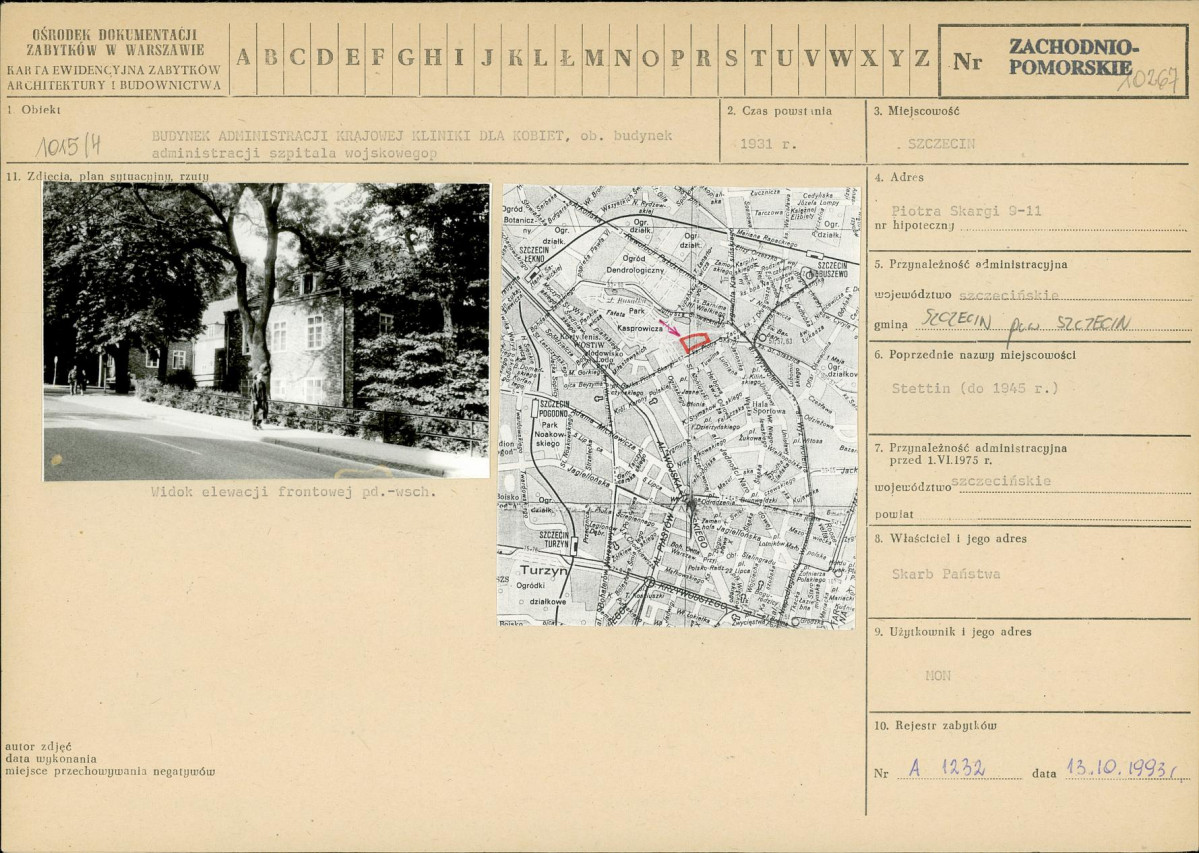
Task: Click the user value "MON"
Action: coord(938,676)
